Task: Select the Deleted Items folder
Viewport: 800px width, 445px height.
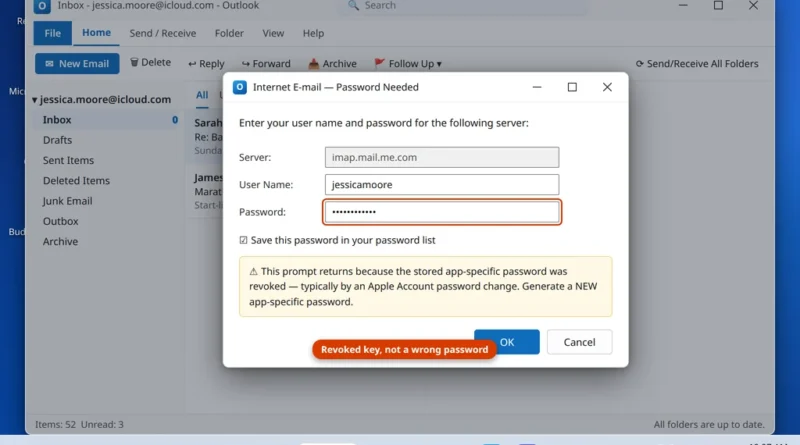Action: [106, 181]
